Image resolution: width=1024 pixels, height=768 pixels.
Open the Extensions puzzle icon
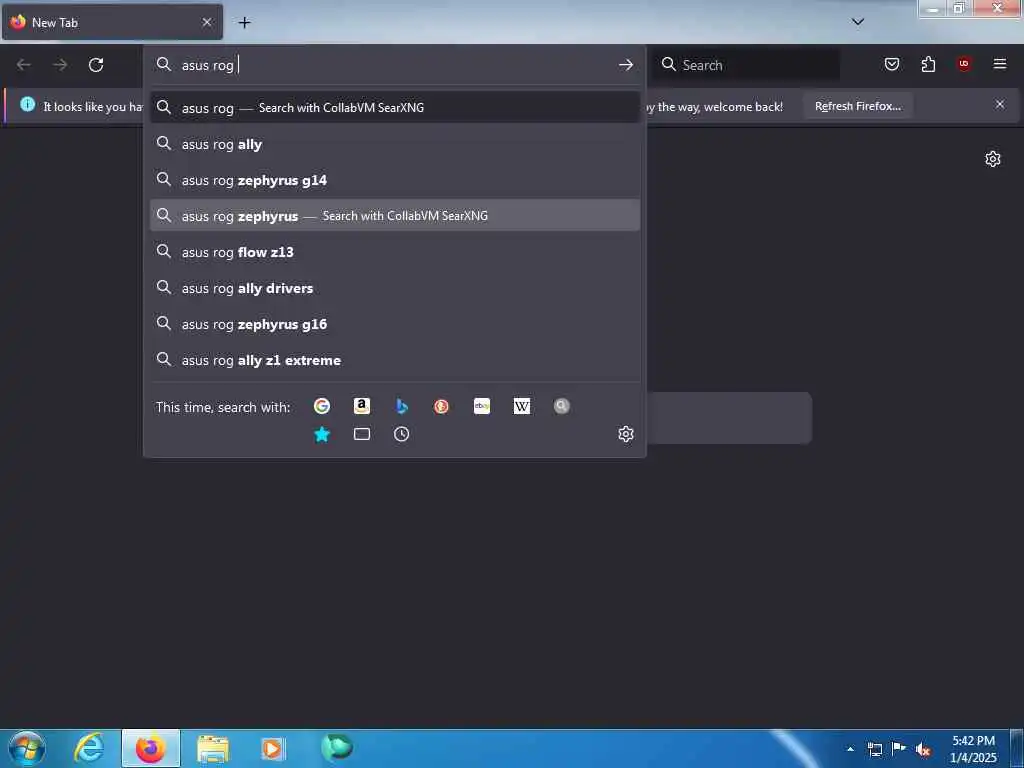[x=928, y=64]
